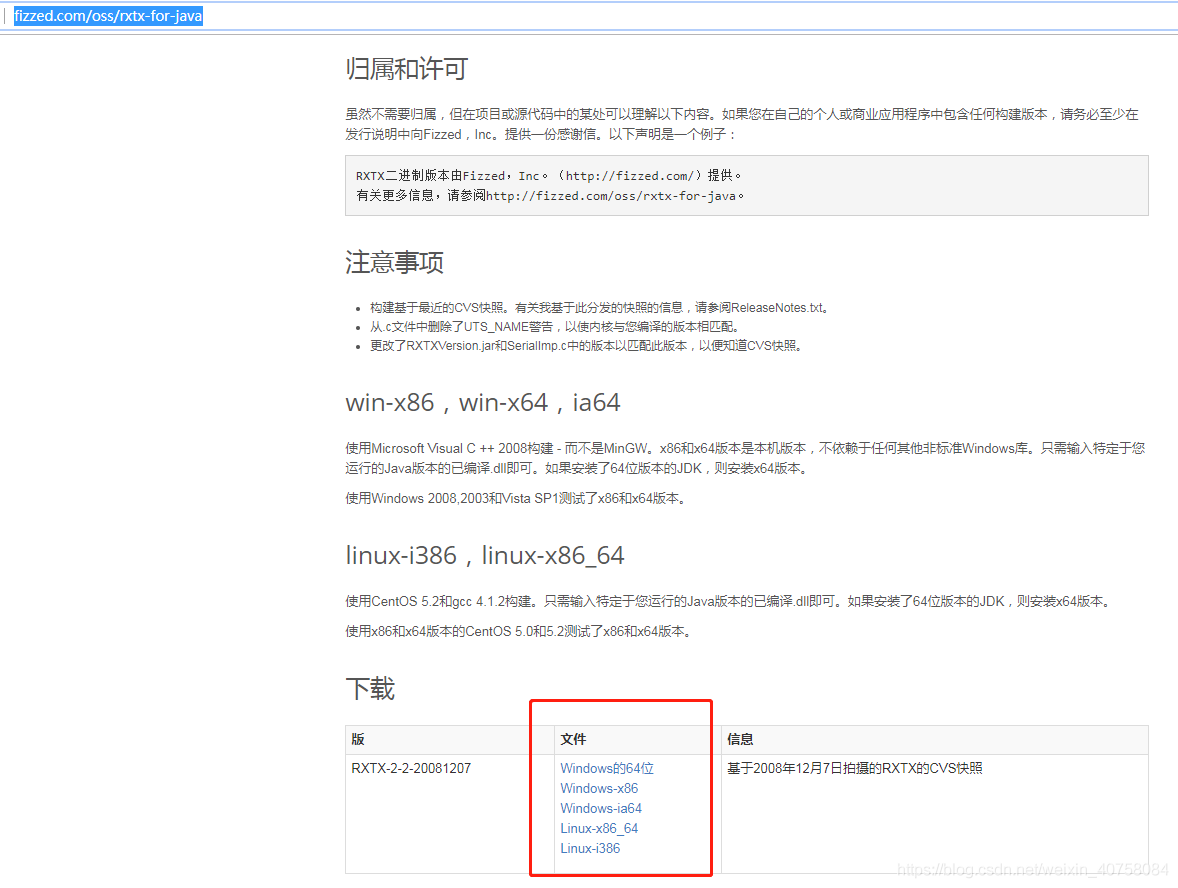1178x888 pixels.
Task: Click the 注意事项 heading
Action: click(394, 262)
